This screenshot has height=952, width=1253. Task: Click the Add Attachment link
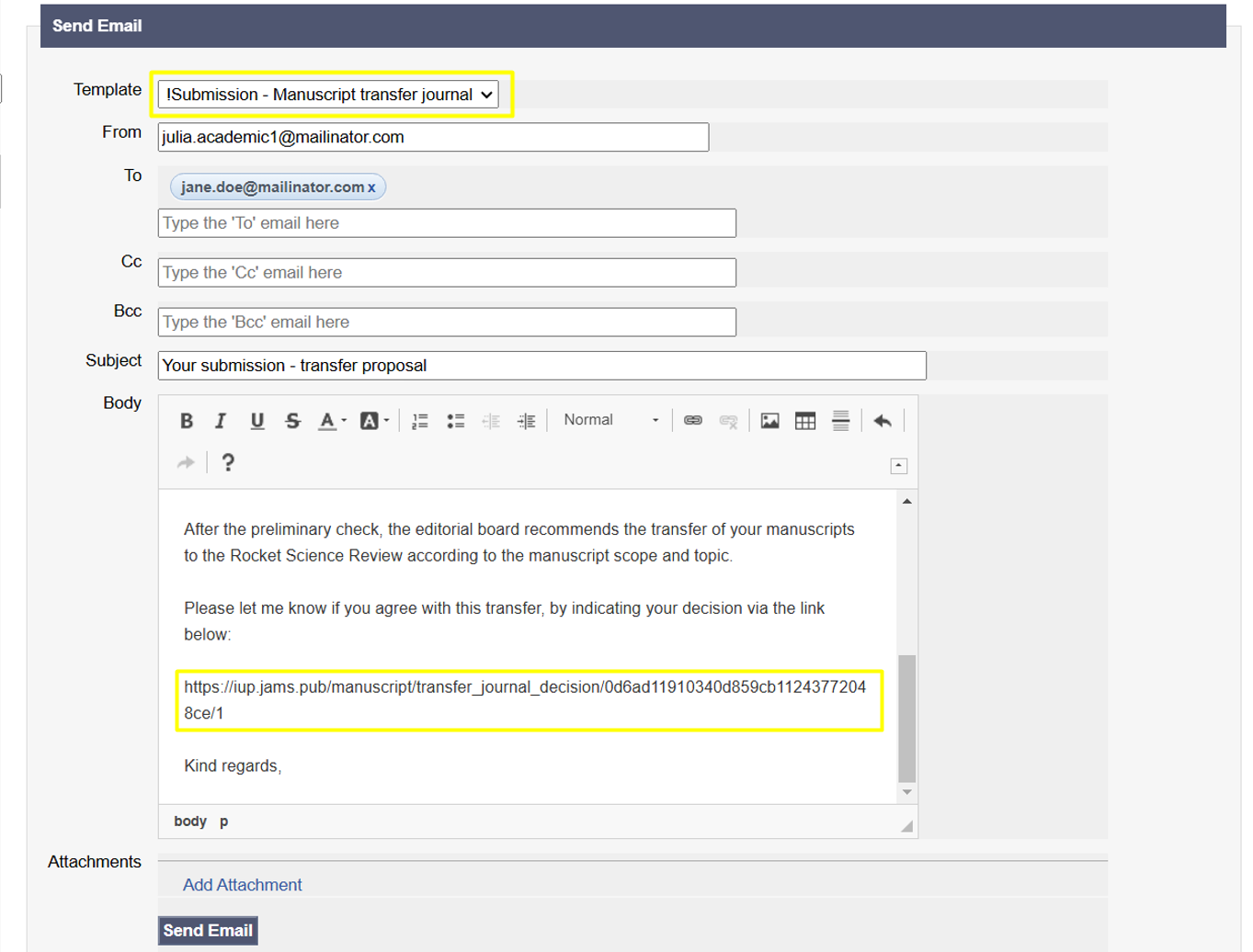[242, 885]
